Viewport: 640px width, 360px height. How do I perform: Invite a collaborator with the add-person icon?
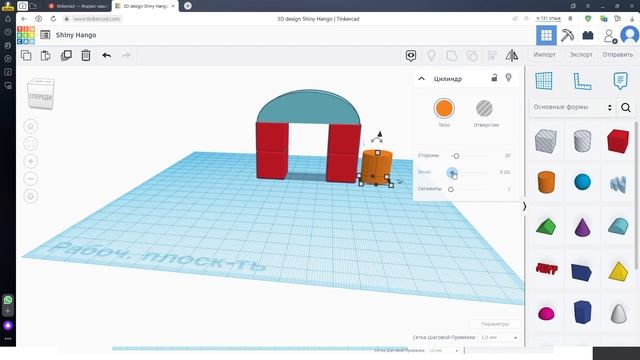[x=609, y=36]
